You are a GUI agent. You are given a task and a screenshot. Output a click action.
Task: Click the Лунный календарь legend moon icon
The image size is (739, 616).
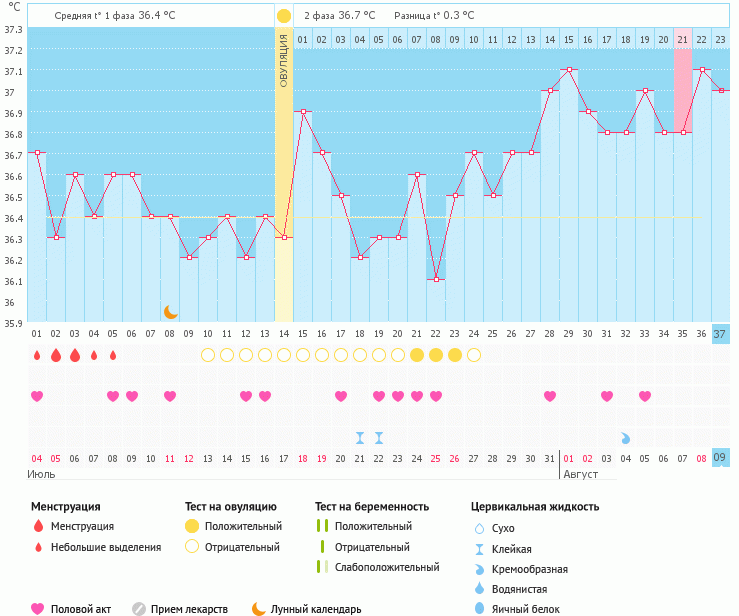point(258,608)
